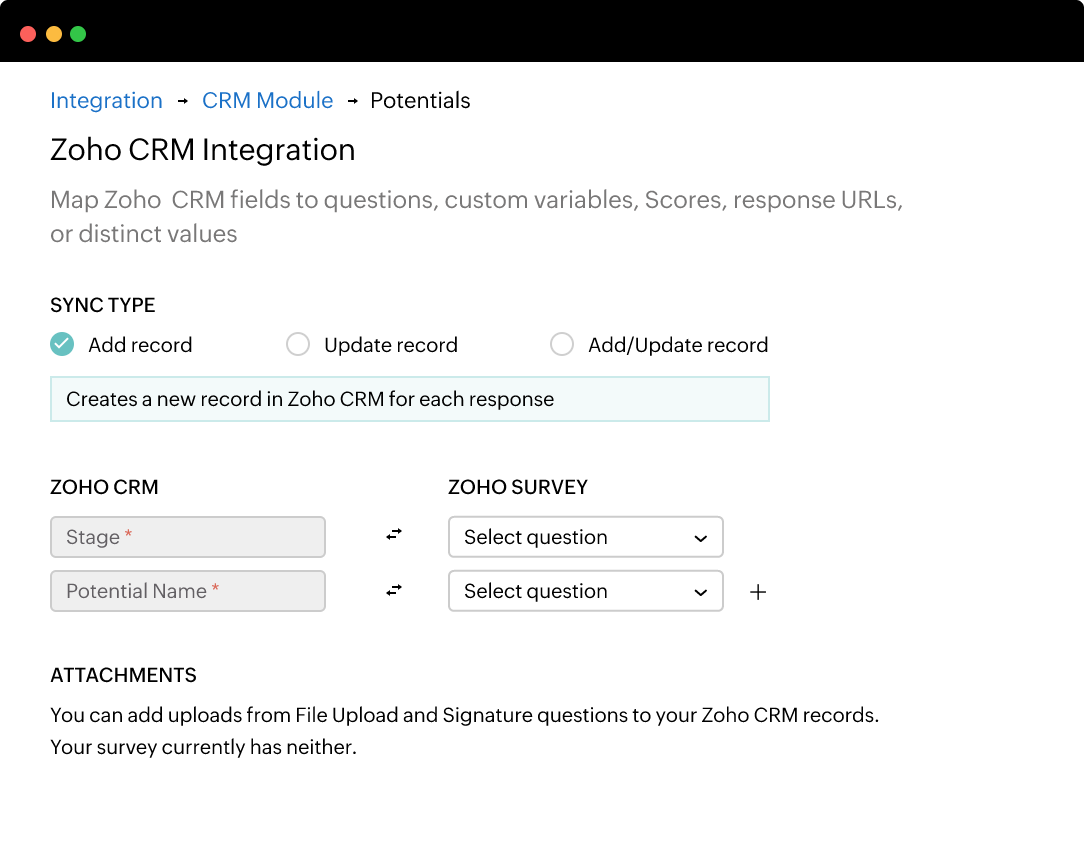The height and width of the screenshot is (852, 1084).
Task: Click the 'You can add uploads' sentence
Action: point(465,714)
